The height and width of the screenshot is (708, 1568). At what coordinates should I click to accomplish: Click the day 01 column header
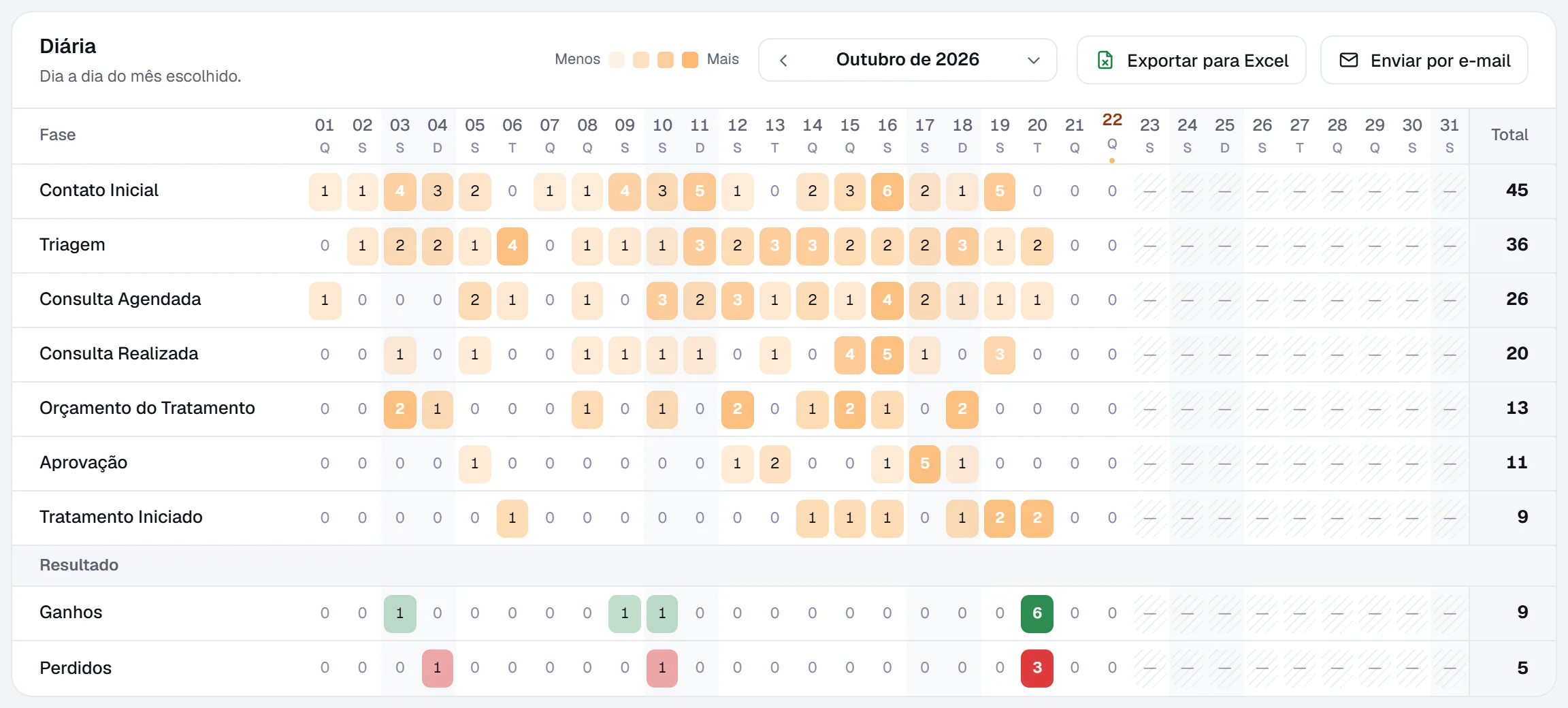pos(325,135)
